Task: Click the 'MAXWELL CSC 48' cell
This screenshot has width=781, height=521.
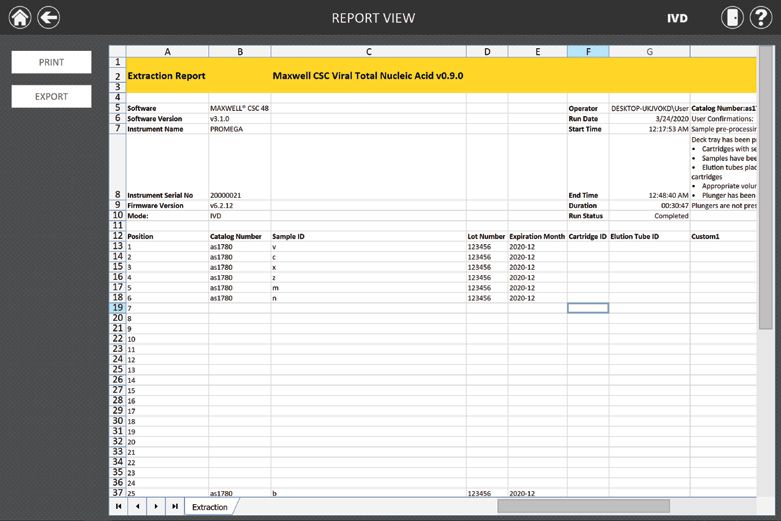Action: click(240, 108)
